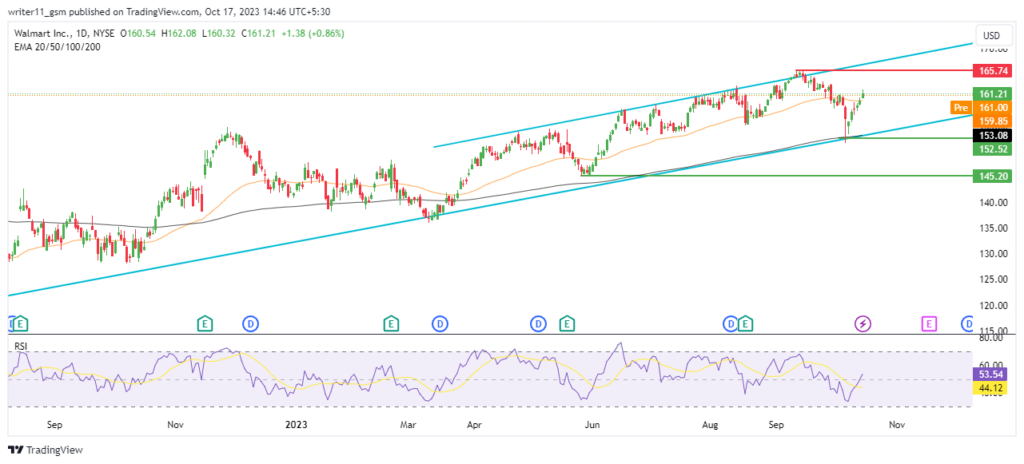
Task: Click the 2023 label on the time axis
Action: [x=297, y=425]
